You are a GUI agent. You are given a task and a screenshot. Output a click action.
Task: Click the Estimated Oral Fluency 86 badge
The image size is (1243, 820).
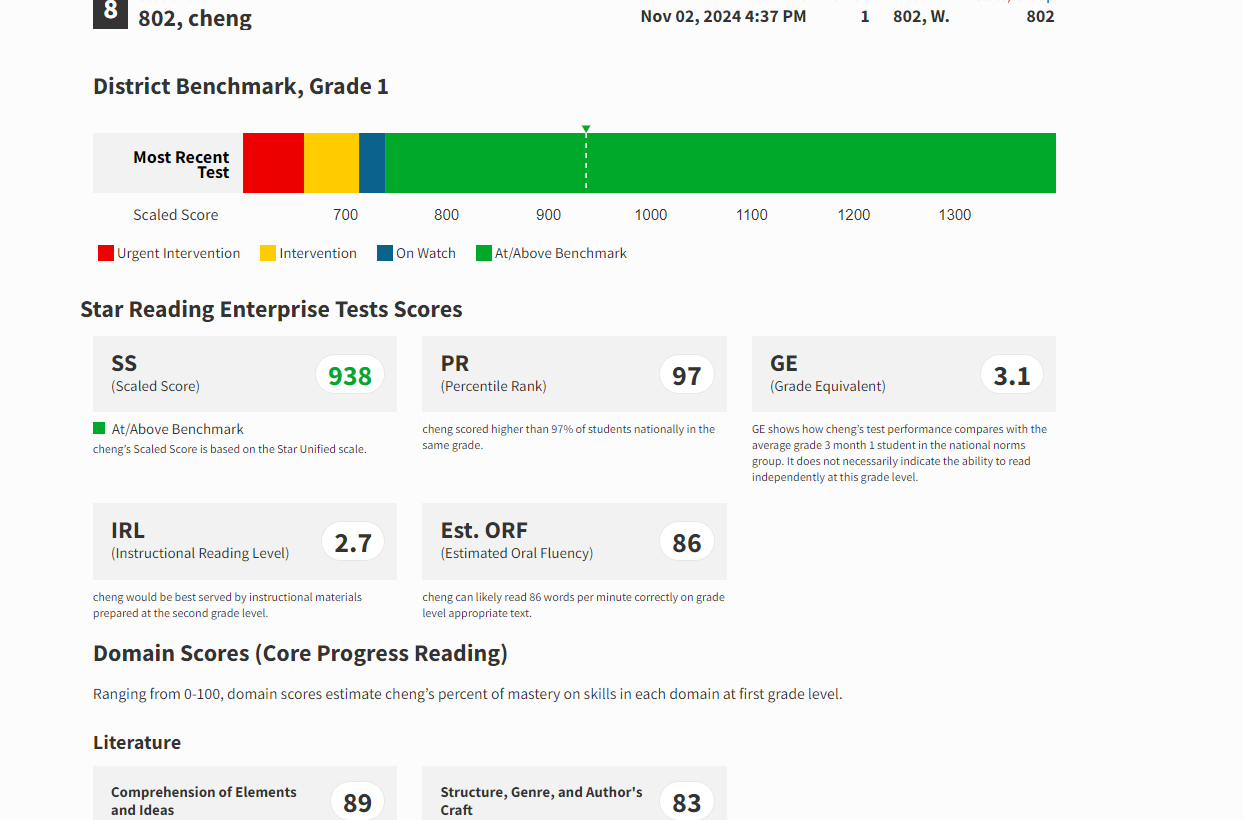click(x=686, y=542)
